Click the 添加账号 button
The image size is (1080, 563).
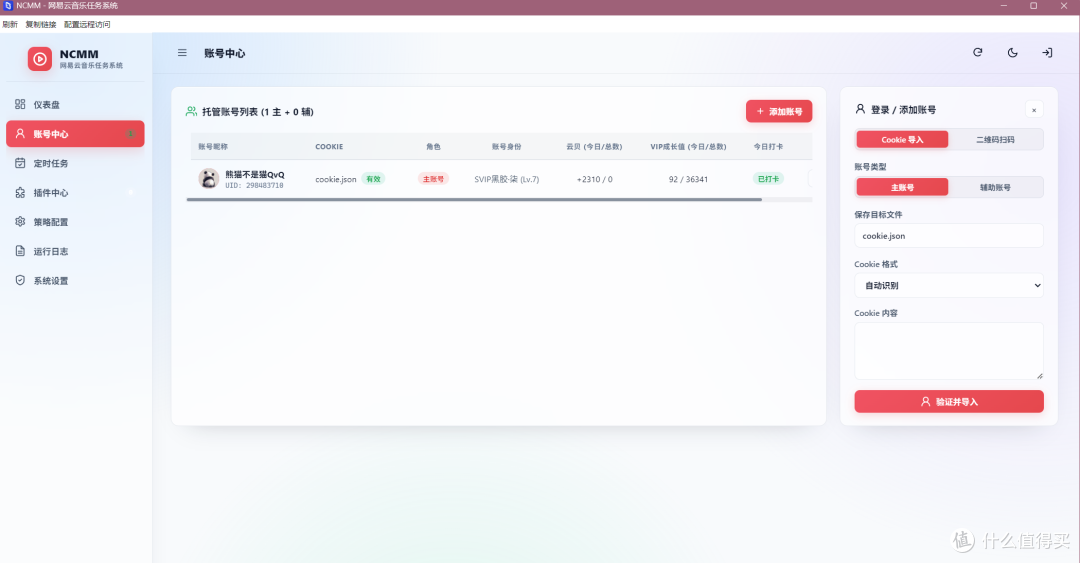click(779, 112)
